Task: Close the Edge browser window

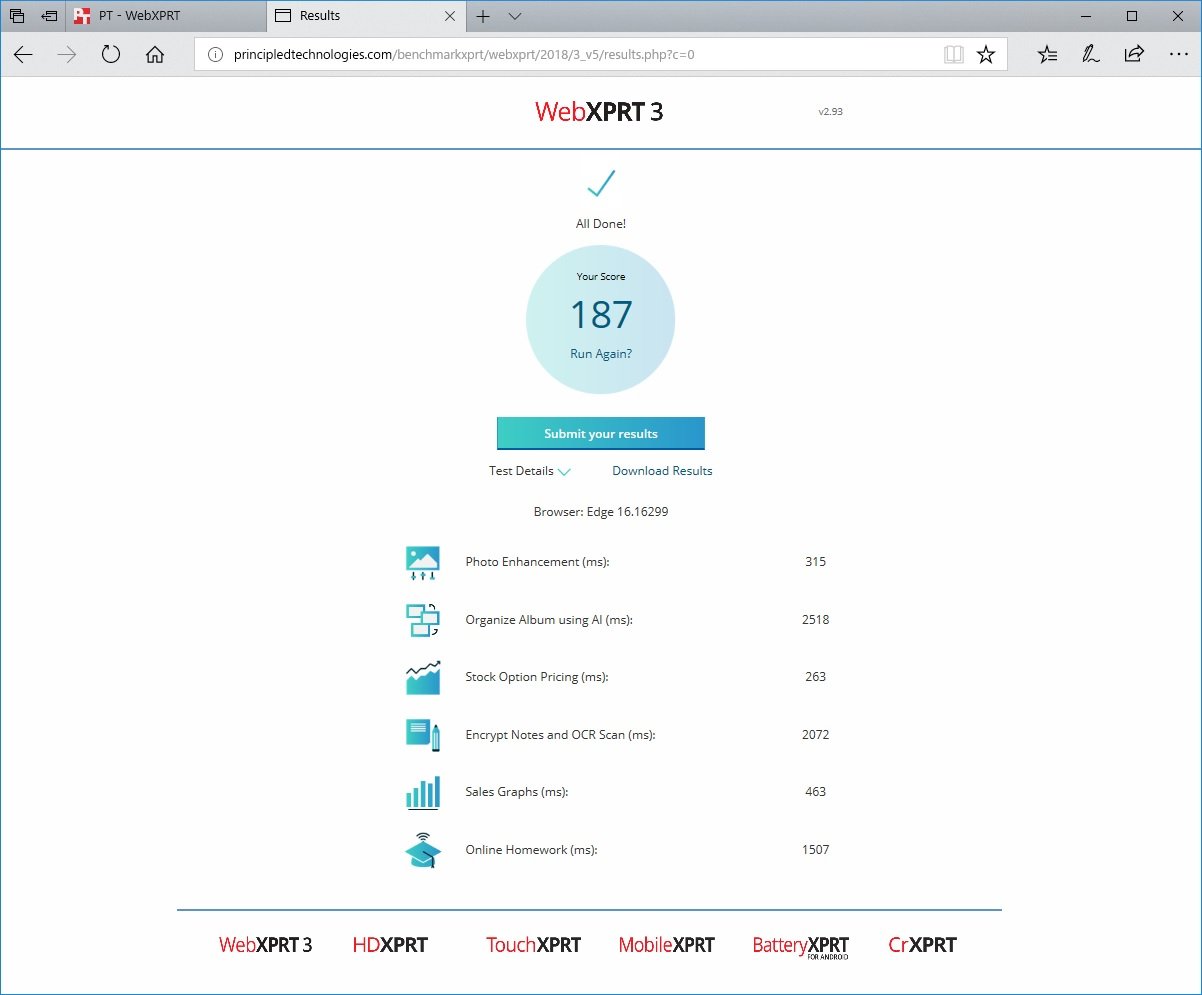Action: pyautogui.click(x=1178, y=16)
